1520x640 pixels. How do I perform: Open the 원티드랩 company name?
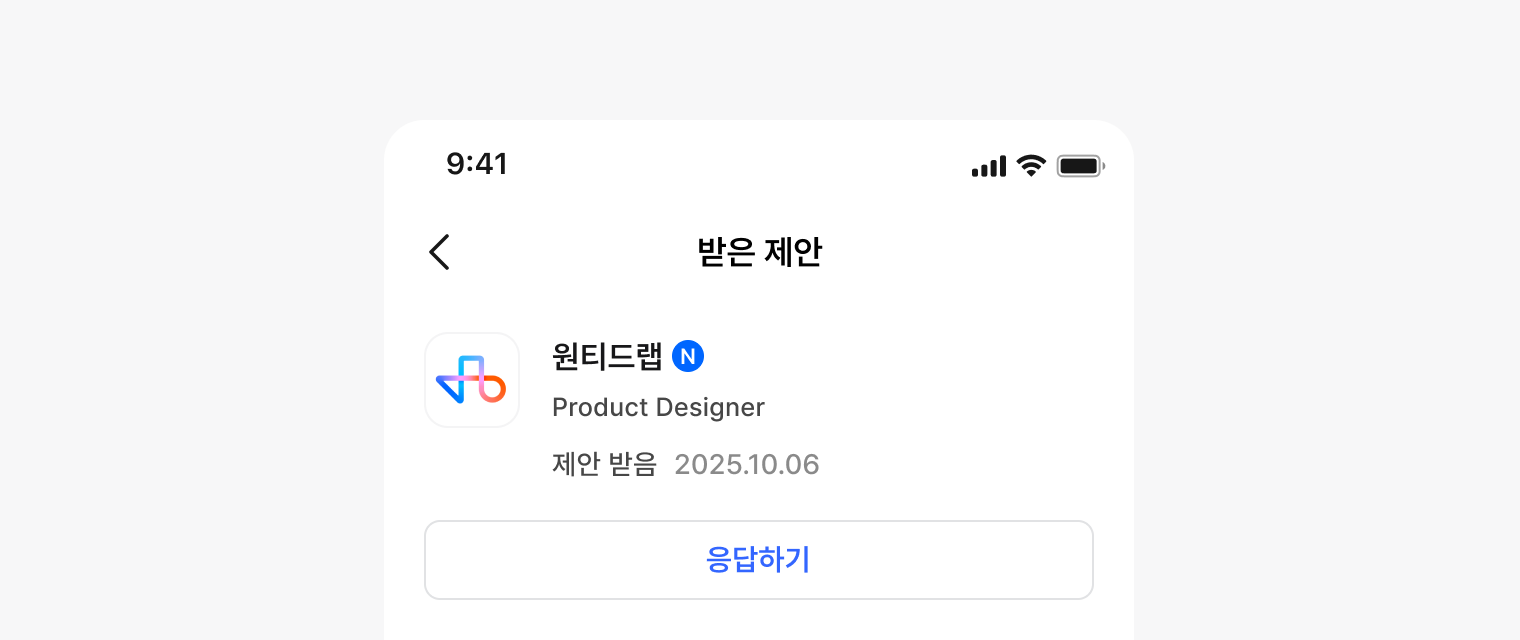[607, 356]
